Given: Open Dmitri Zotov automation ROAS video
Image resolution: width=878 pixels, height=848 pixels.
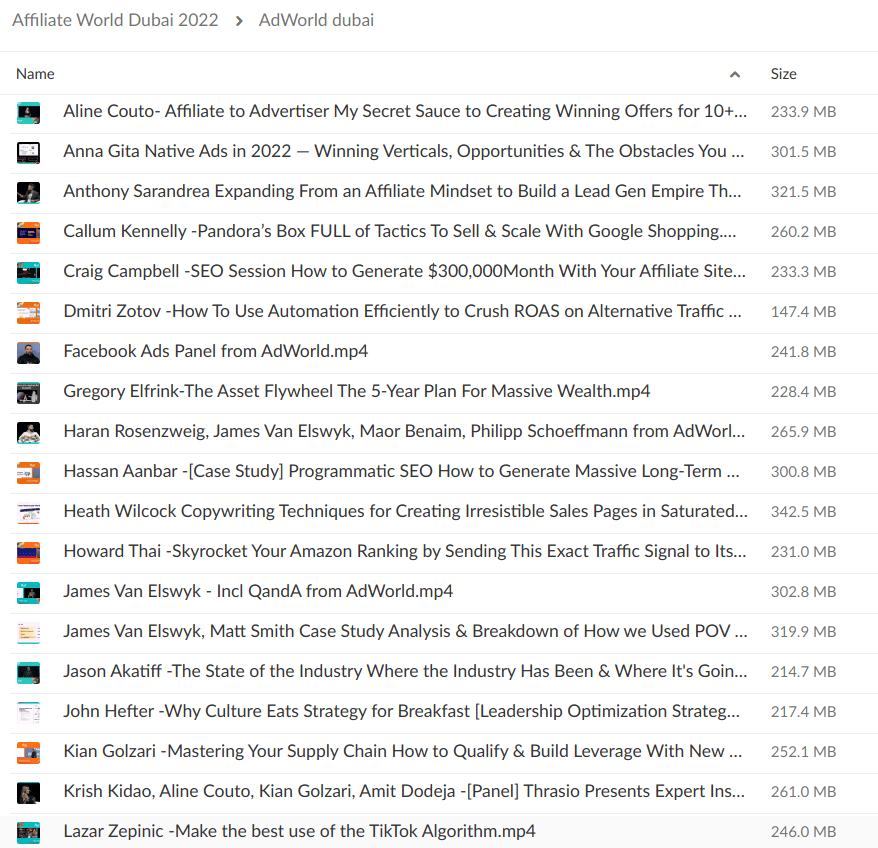Looking at the screenshot, I should click(404, 312).
